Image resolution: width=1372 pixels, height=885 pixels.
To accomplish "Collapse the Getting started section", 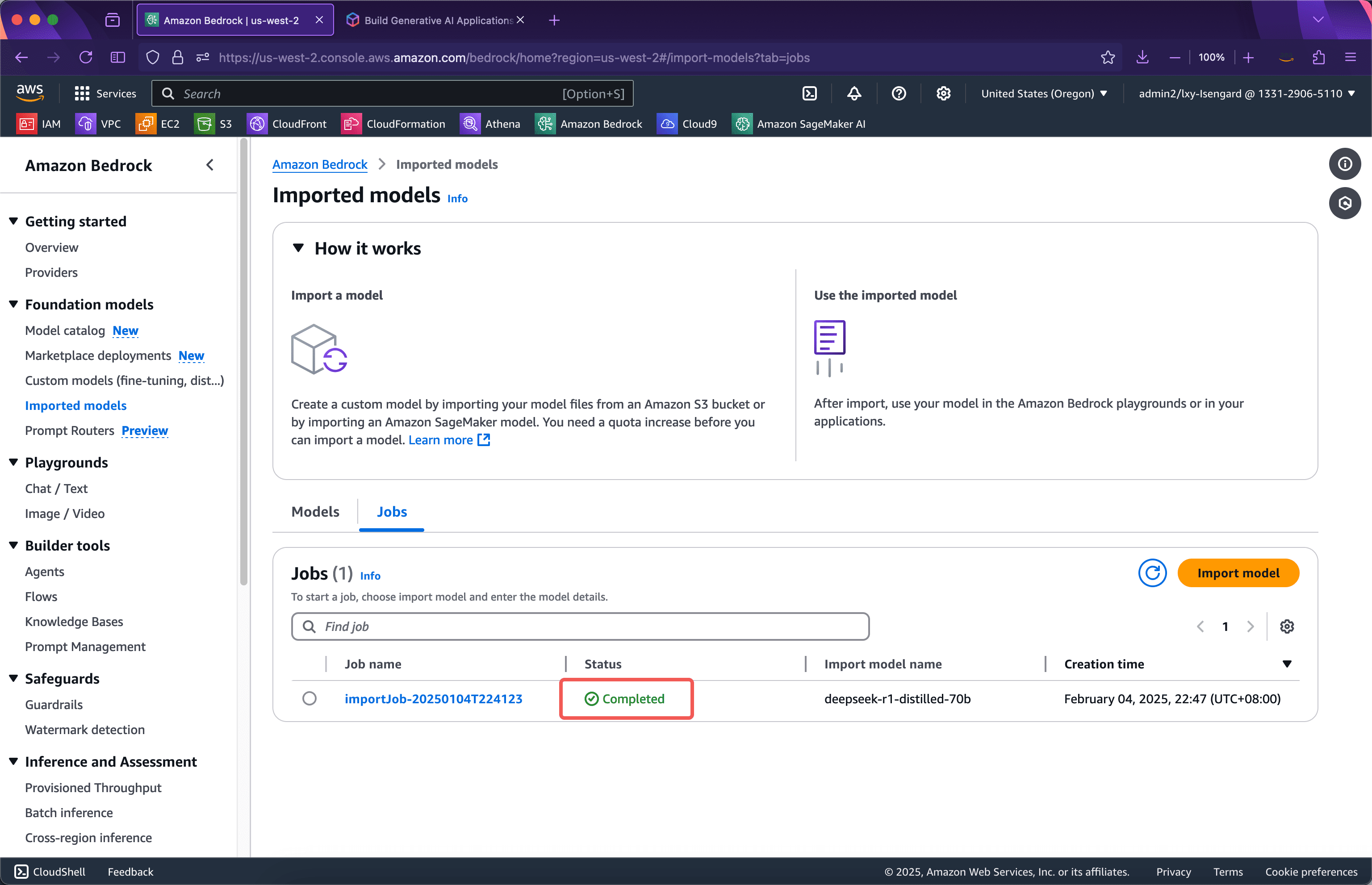I will 13,221.
